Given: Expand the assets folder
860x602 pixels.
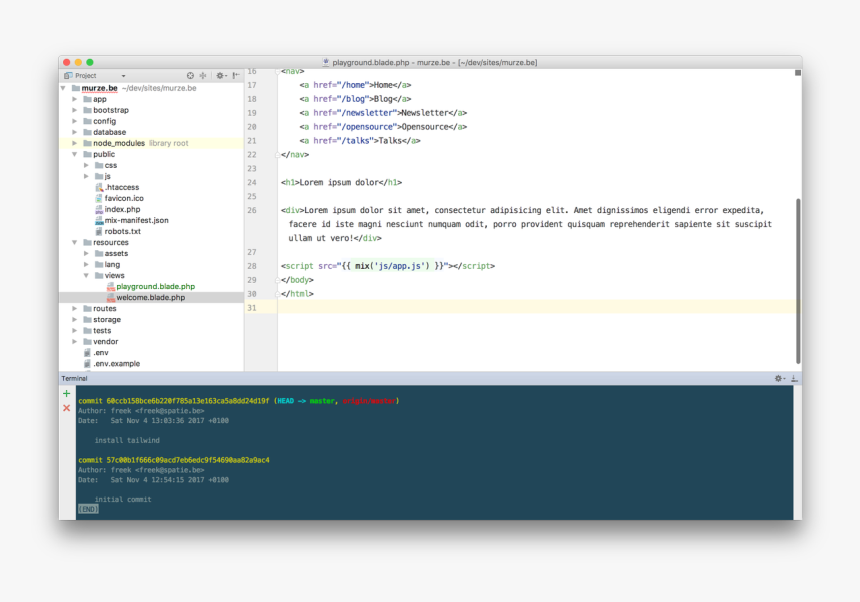Looking at the screenshot, I should pos(87,253).
